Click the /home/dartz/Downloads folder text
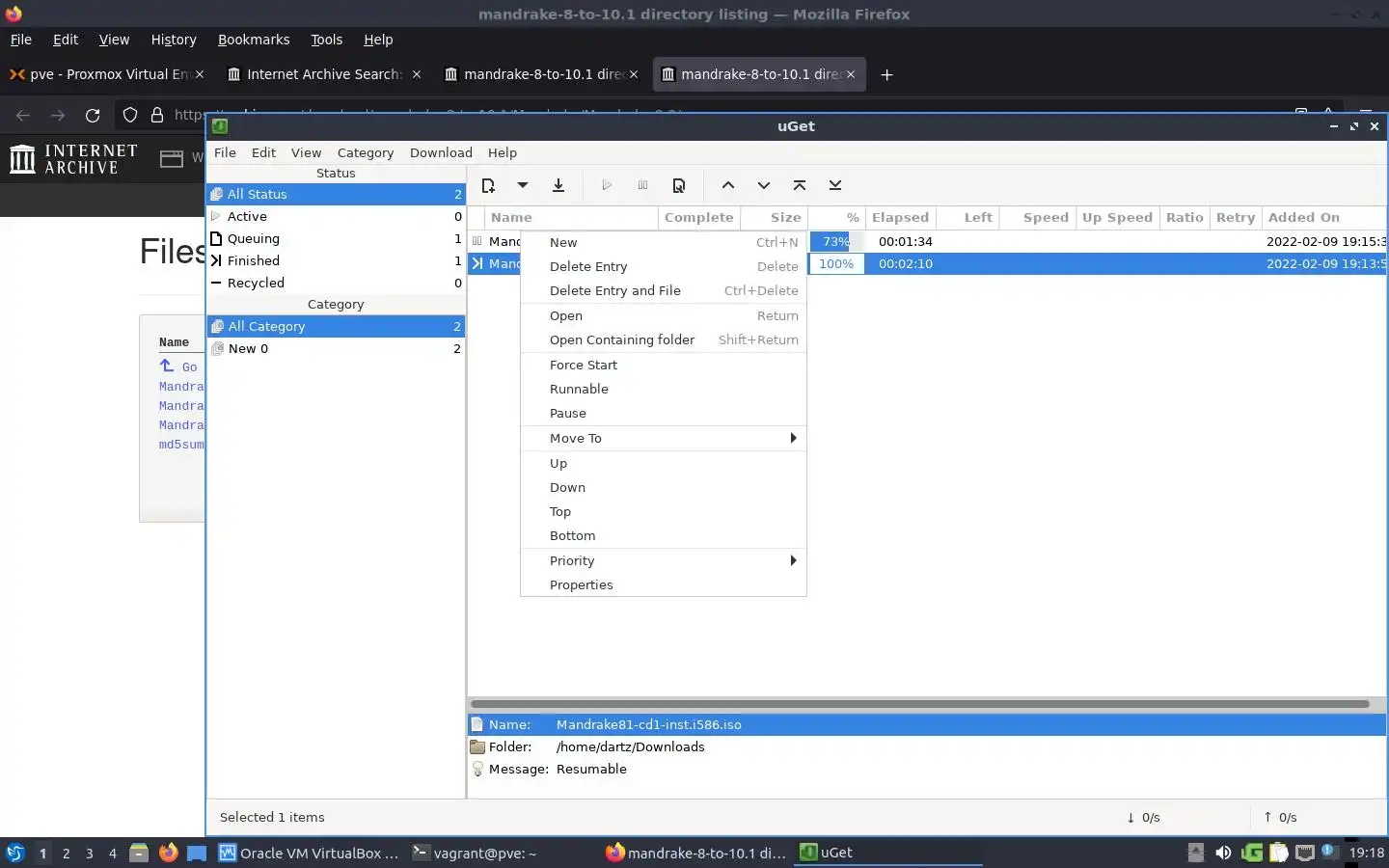 630,746
